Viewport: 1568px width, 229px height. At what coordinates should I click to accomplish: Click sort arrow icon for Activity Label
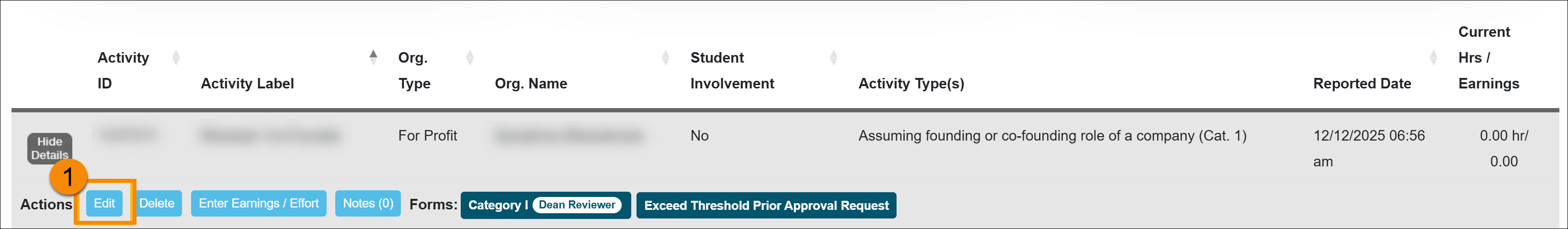point(373,58)
